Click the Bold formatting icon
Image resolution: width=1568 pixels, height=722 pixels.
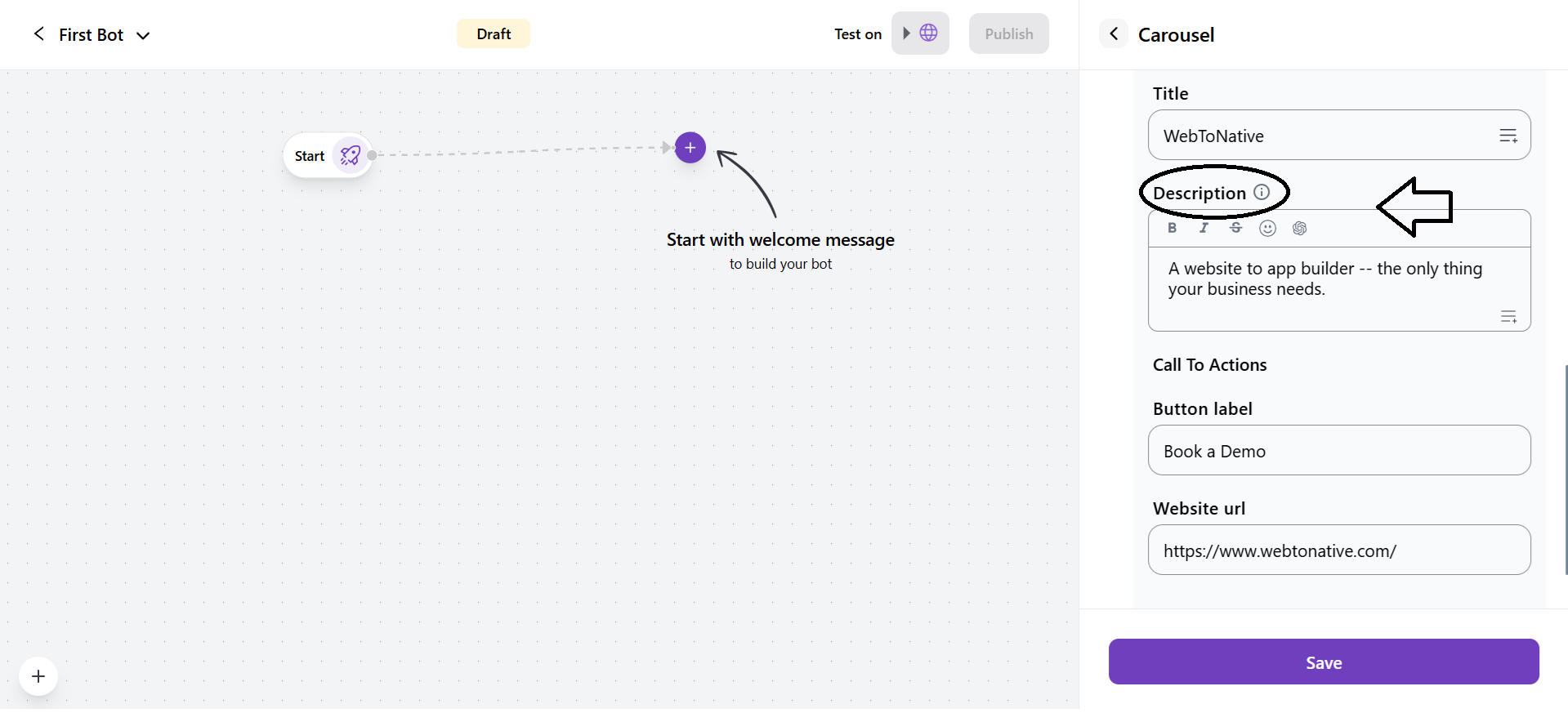(x=1172, y=228)
